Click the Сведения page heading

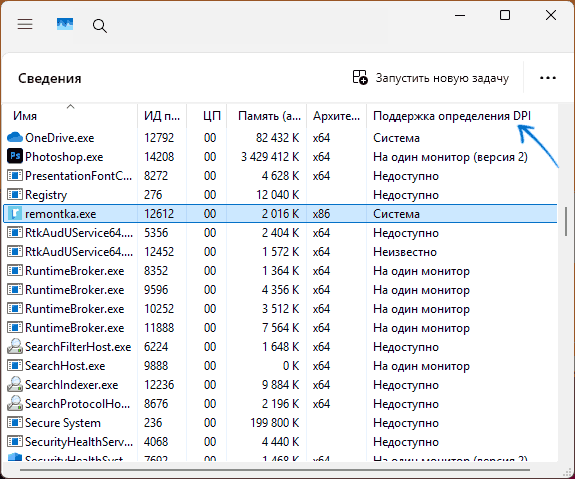click(x=50, y=78)
